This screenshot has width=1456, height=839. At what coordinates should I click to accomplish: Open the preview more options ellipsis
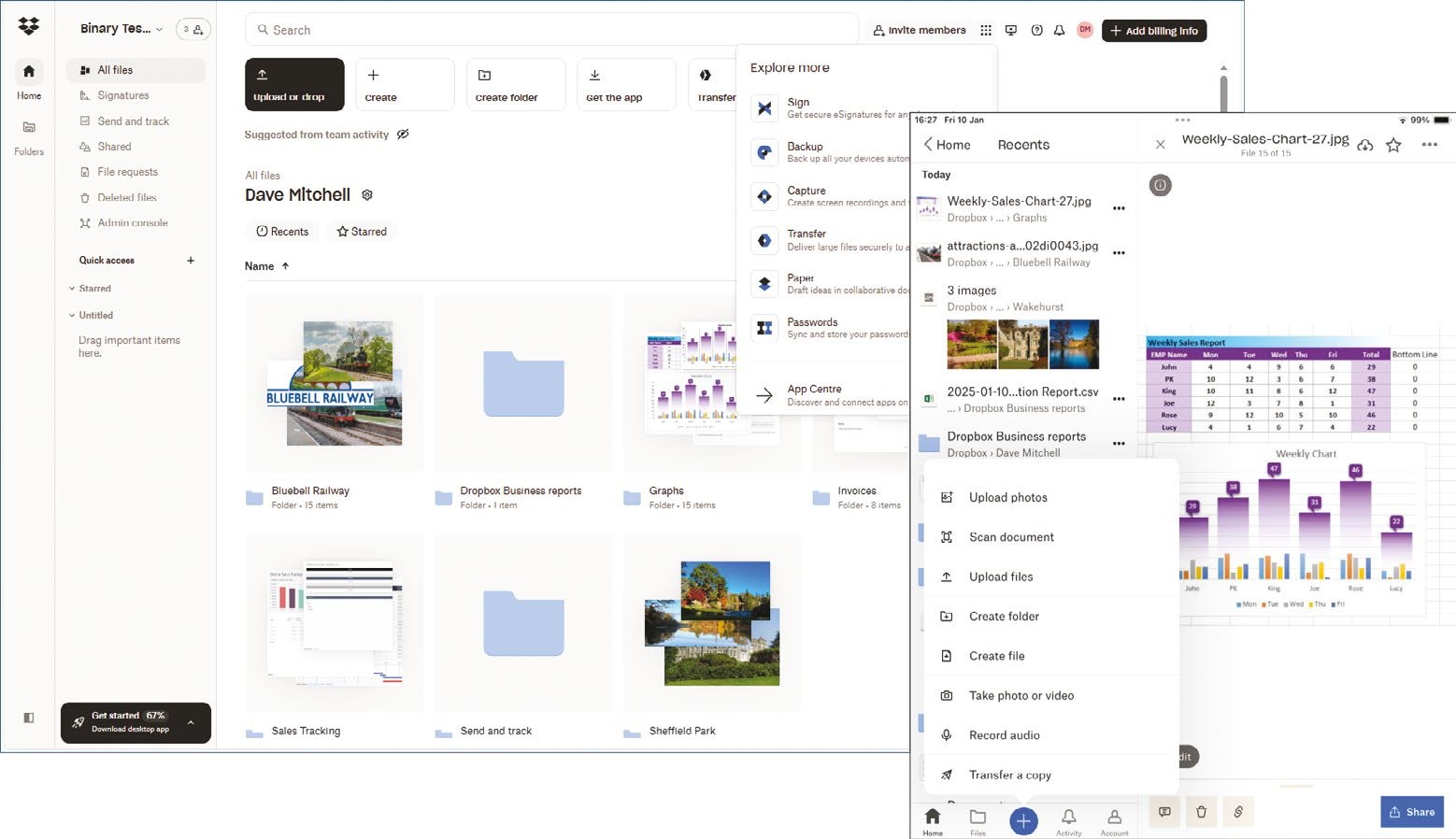tap(1429, 145)
